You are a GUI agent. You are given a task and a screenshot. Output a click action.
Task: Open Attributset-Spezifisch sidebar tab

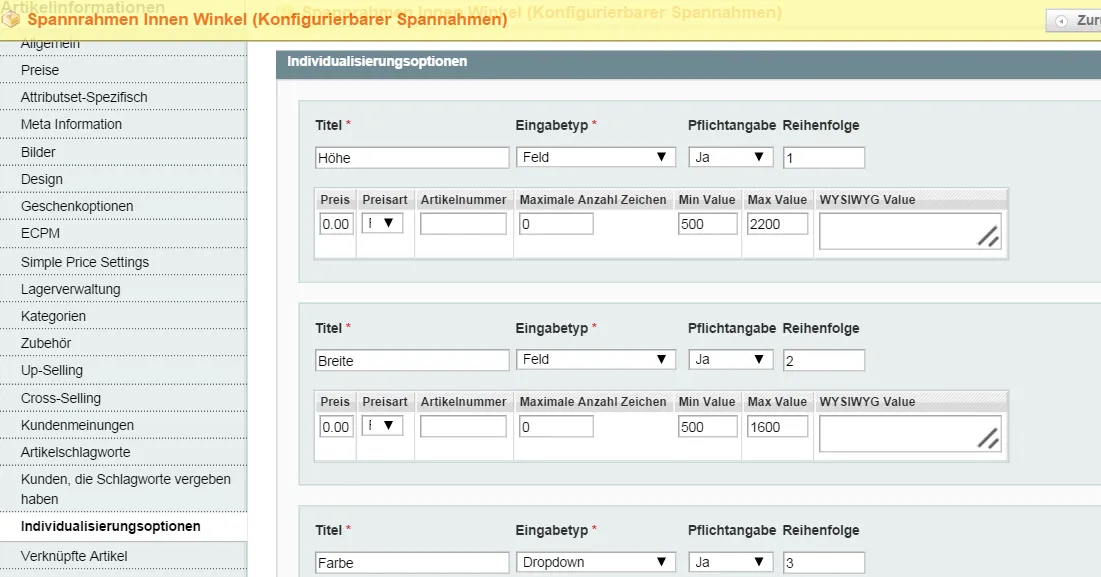(x=123, y=98)
